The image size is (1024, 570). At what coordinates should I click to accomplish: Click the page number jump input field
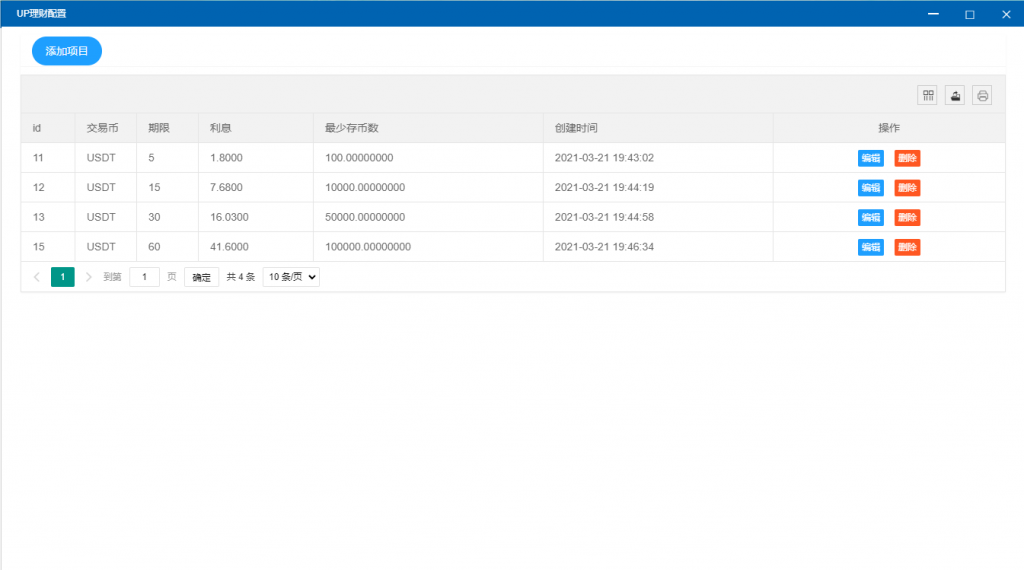(145, 277)
